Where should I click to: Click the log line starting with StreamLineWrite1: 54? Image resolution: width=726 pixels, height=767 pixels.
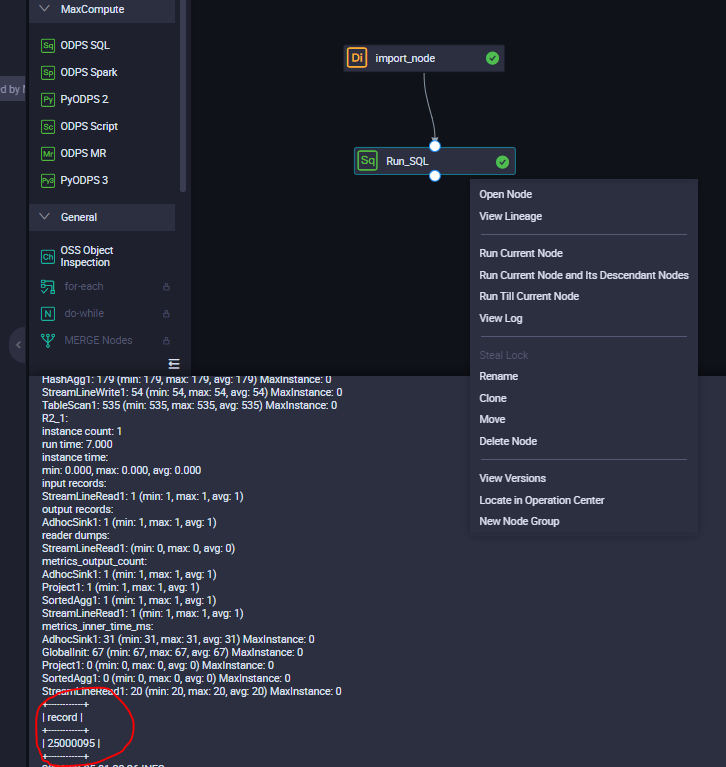point(192,392)
